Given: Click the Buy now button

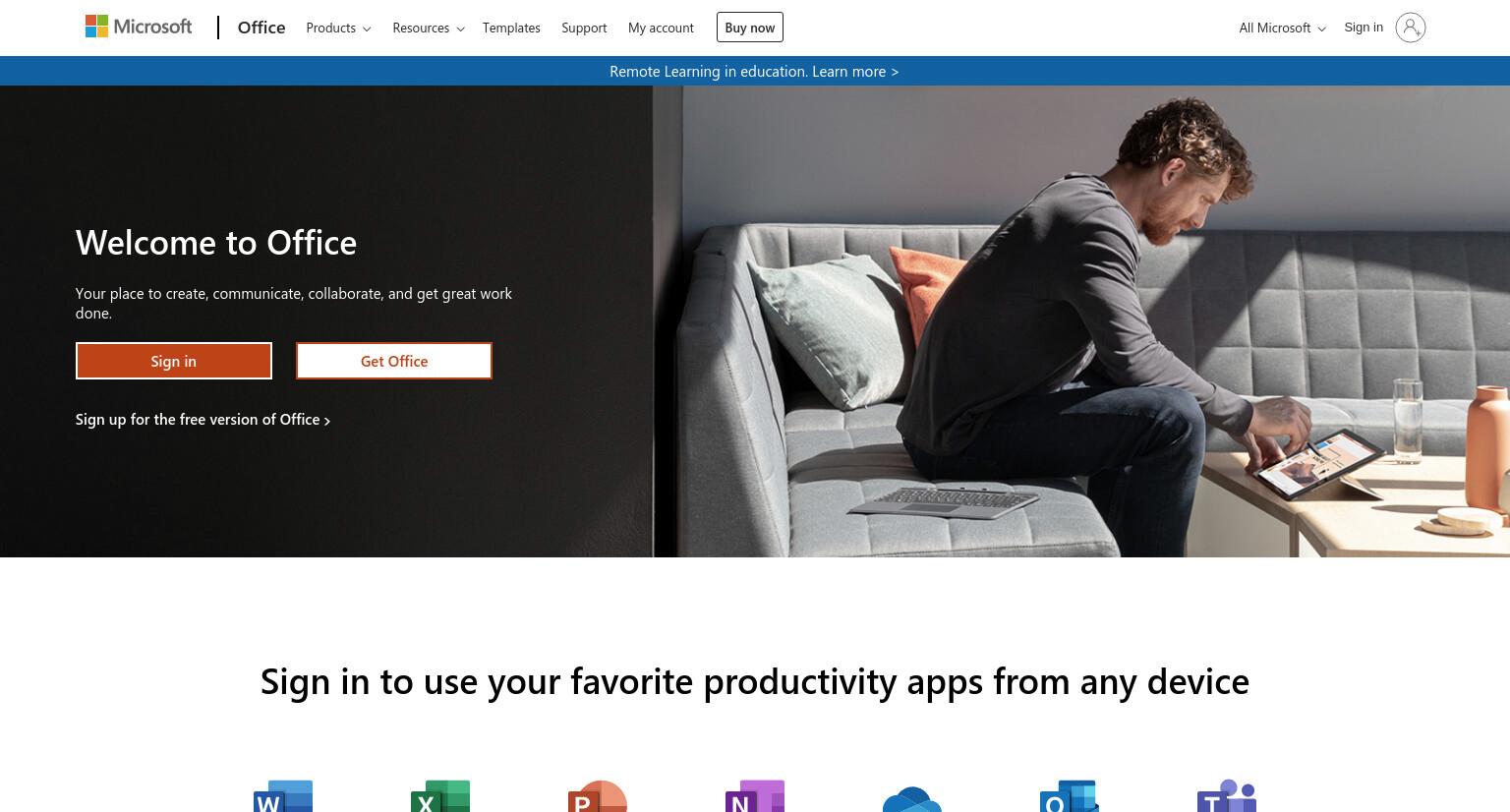Looking at the screenshot, I should (750, 28).
